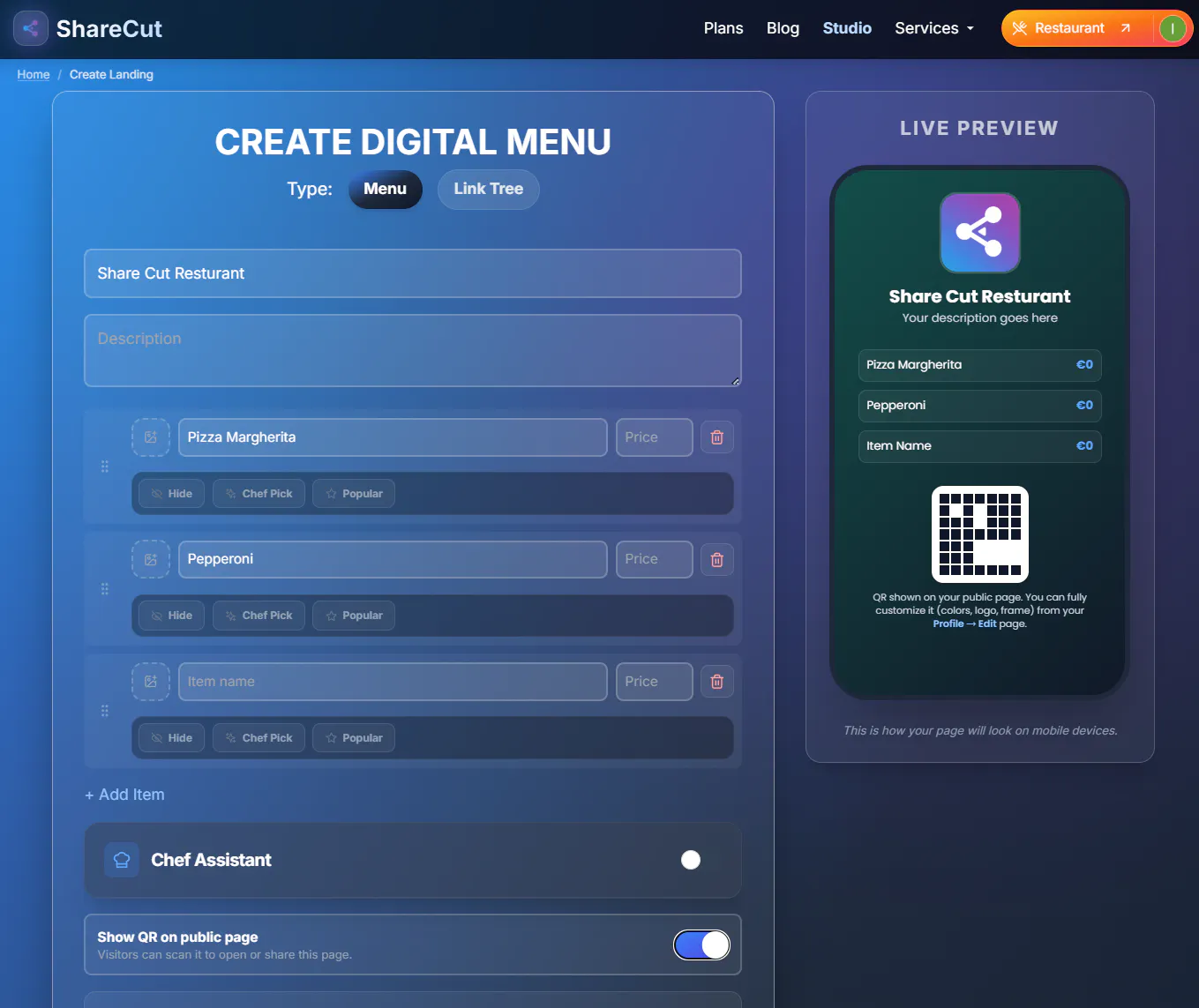Screen dimensions: 1199x1008
Task: Mark Pepperoni as Popular
Action: pos(354,616)
